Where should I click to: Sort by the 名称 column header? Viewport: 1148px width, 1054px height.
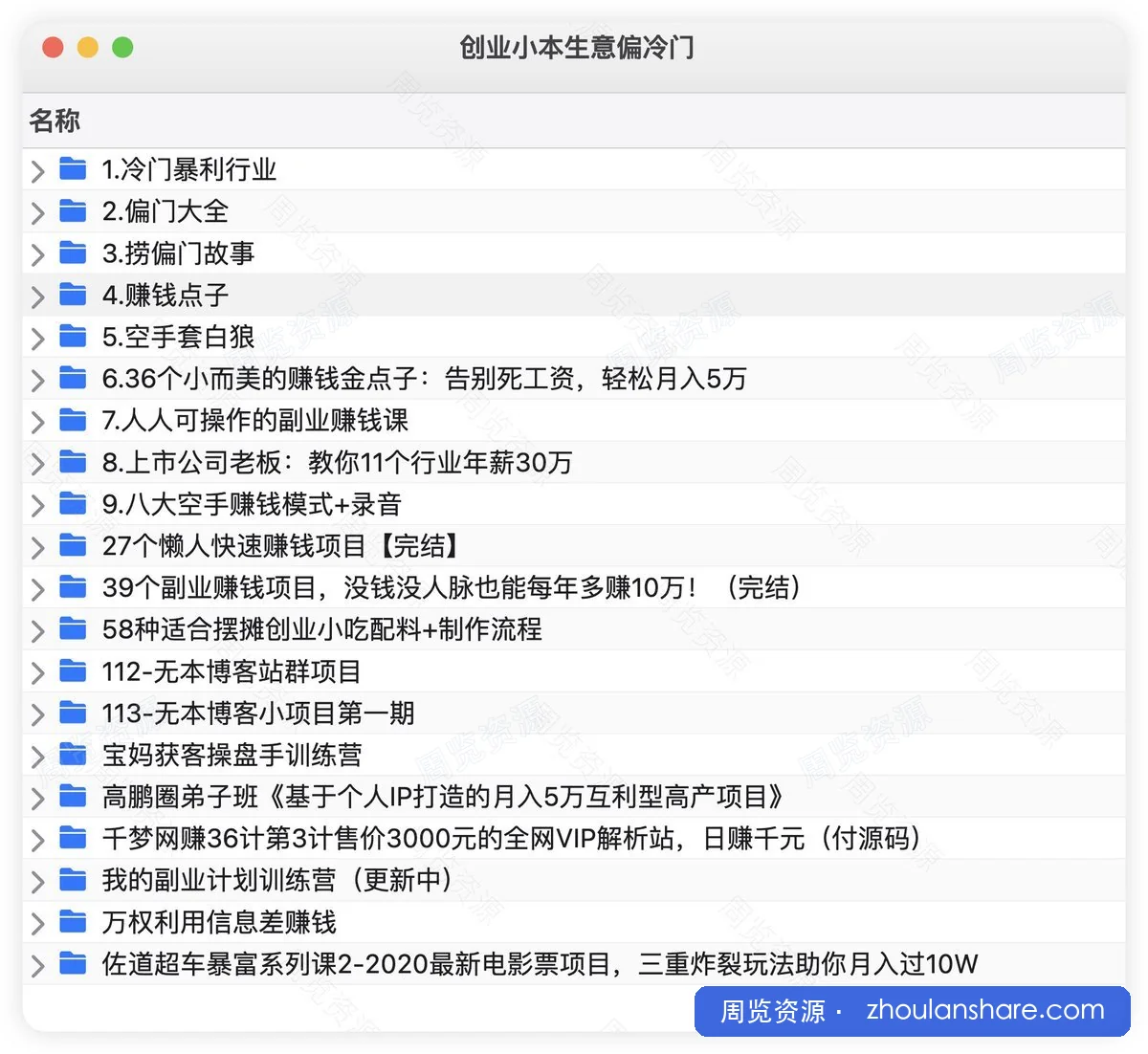coord(55,121)
